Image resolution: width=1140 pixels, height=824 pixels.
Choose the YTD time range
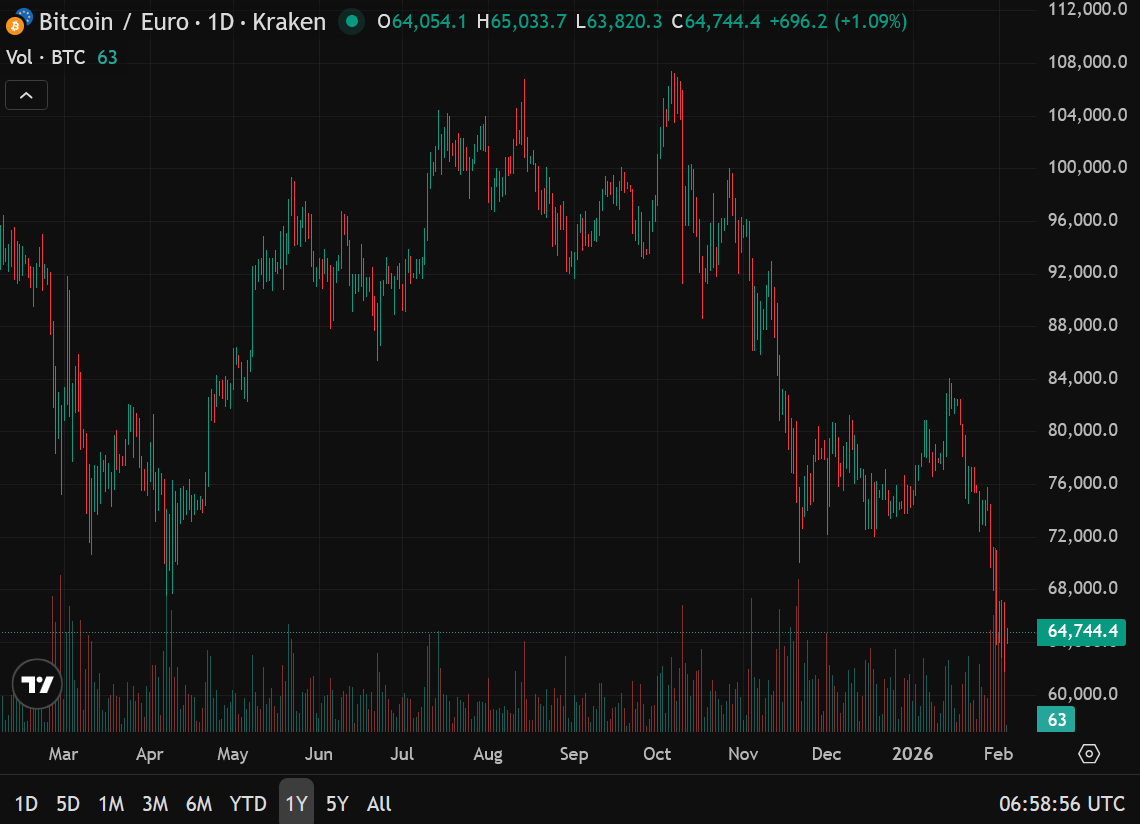click(x=248, y=804)
